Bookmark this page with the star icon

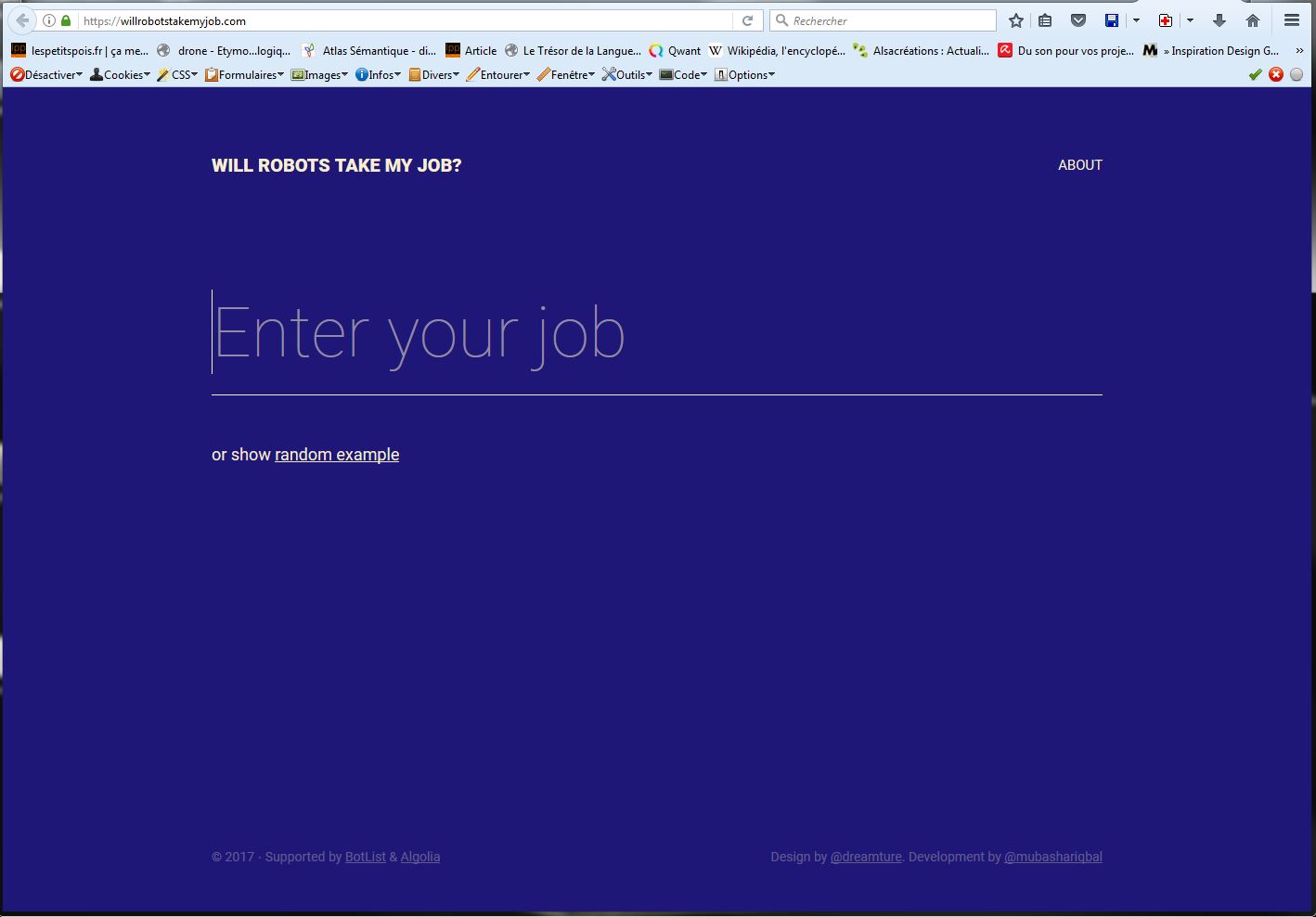pyautogui.click(x=1016, y=20)
